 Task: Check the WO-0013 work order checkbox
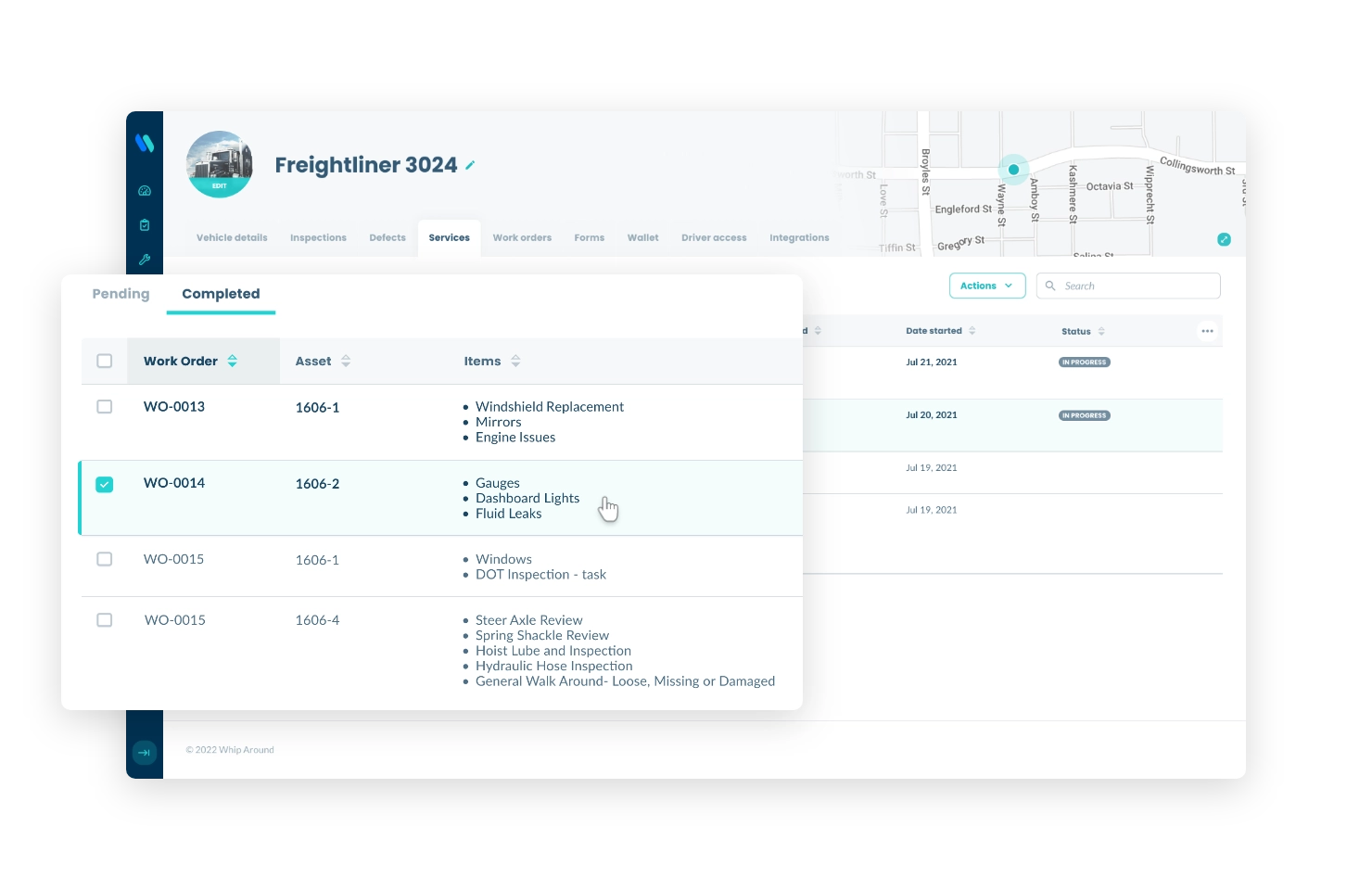(104, 406)
